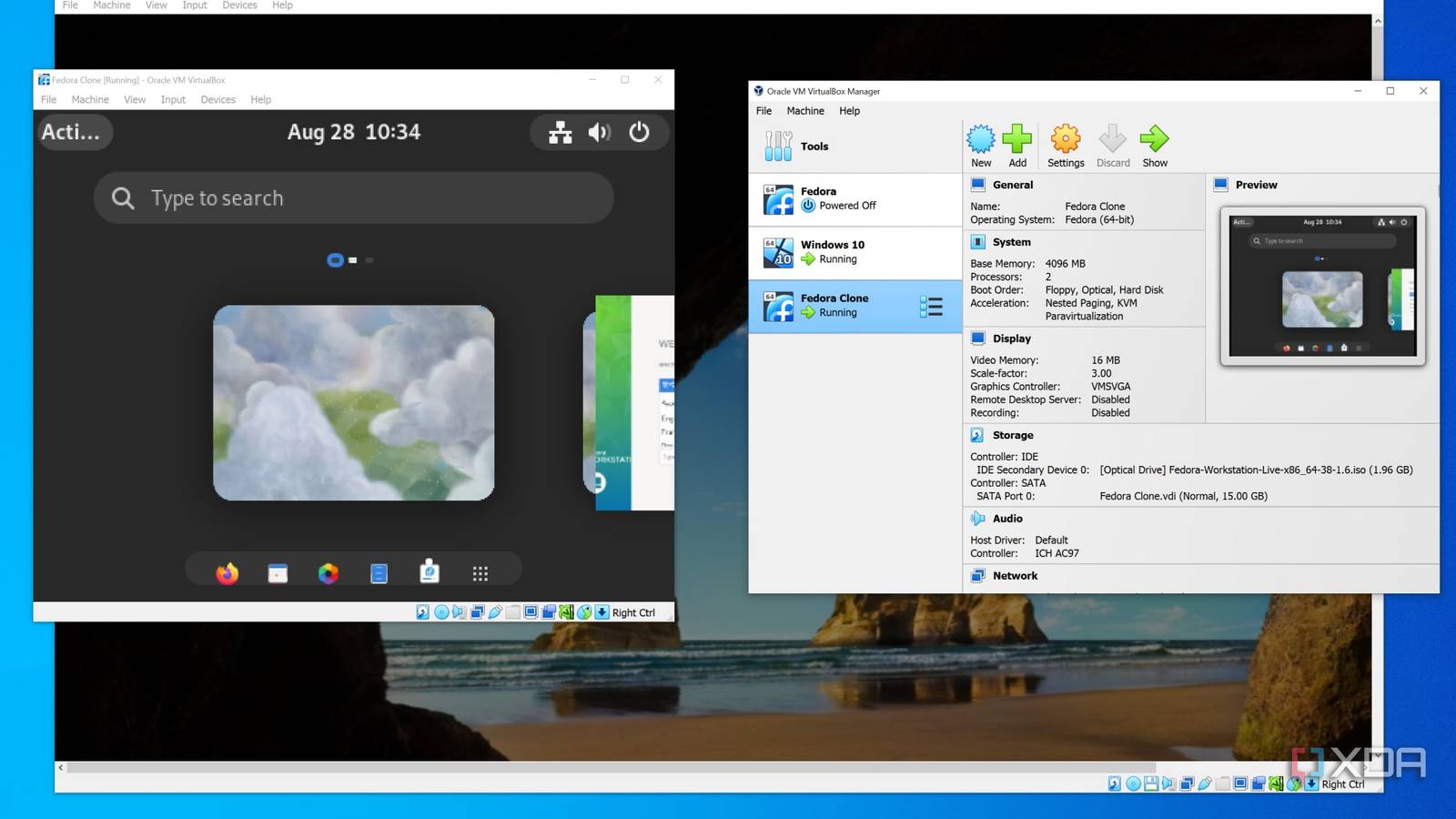Open the colorful Boxes app in Fedora dash

(x=329, y=573)
